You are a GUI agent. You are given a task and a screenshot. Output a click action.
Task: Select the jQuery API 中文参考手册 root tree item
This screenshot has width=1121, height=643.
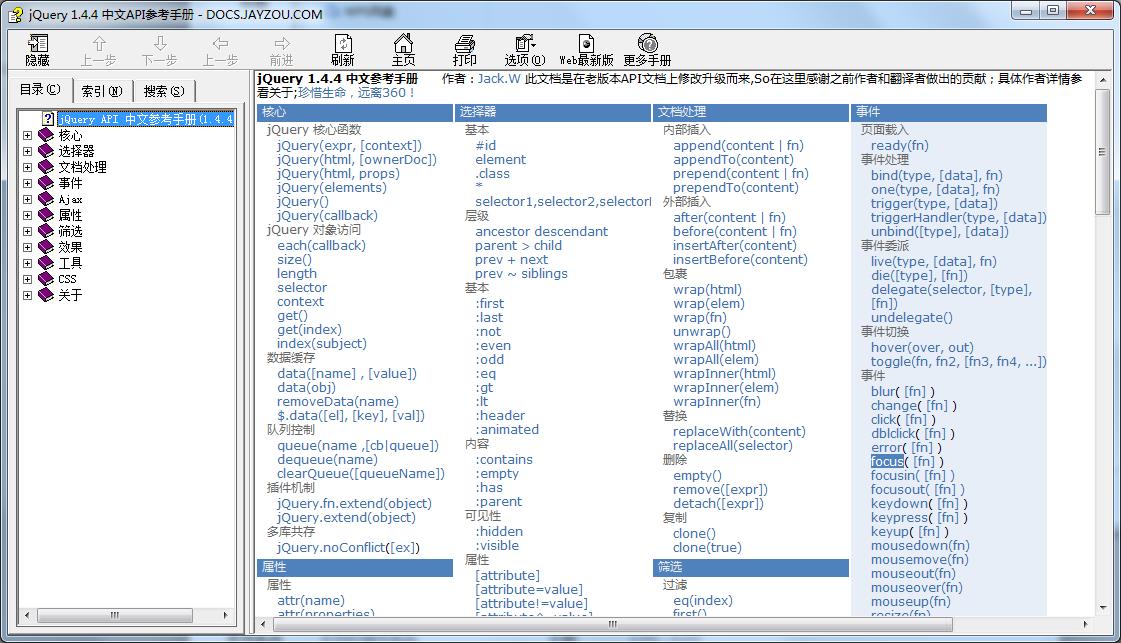pos(146,119)
